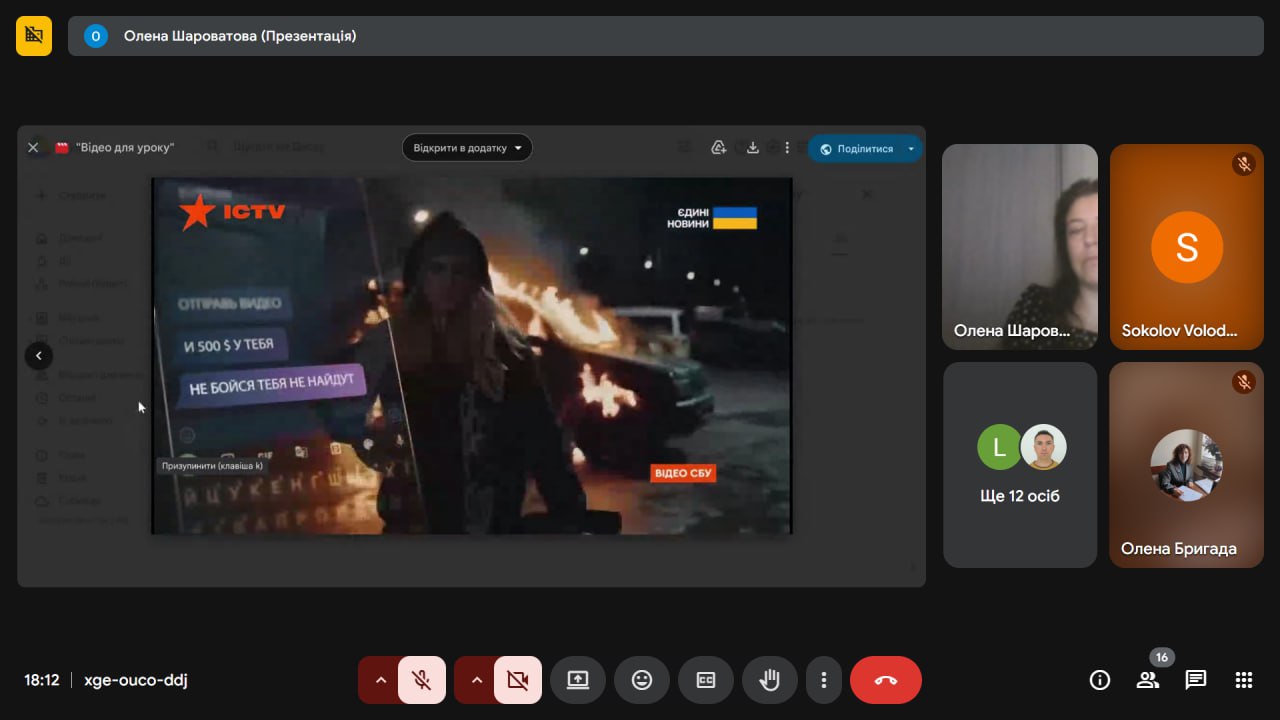The width and height of the screenshot is (1280, 720).
Task: Click Олена Бригада's round profile photo
Action: click(1187, 465)
